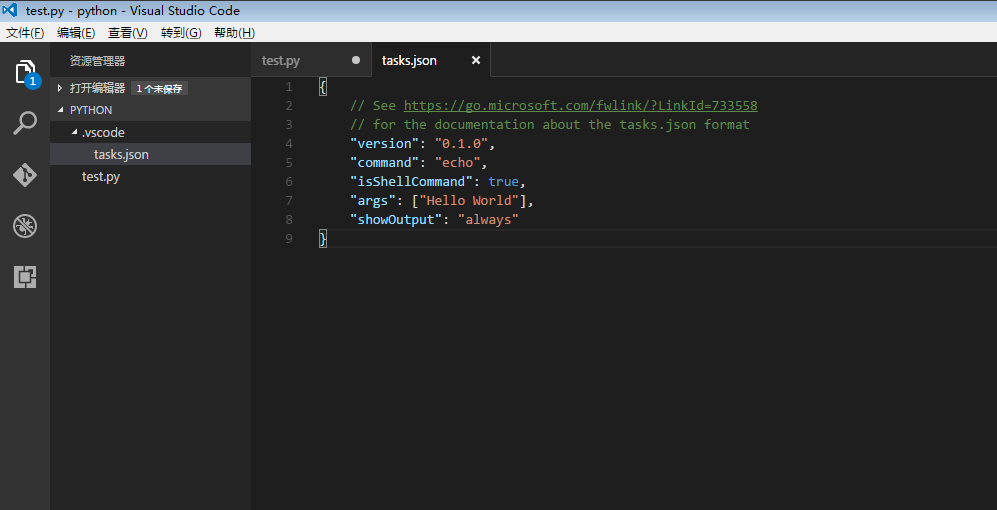Click line number 1 in gutter
997x510 pixels.
click(x=289, y=86)
